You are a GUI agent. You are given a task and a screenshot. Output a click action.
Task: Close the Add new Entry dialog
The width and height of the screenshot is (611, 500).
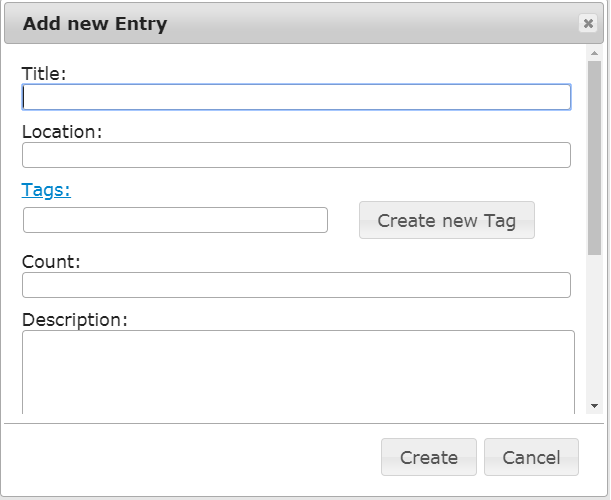pos(588,24)
